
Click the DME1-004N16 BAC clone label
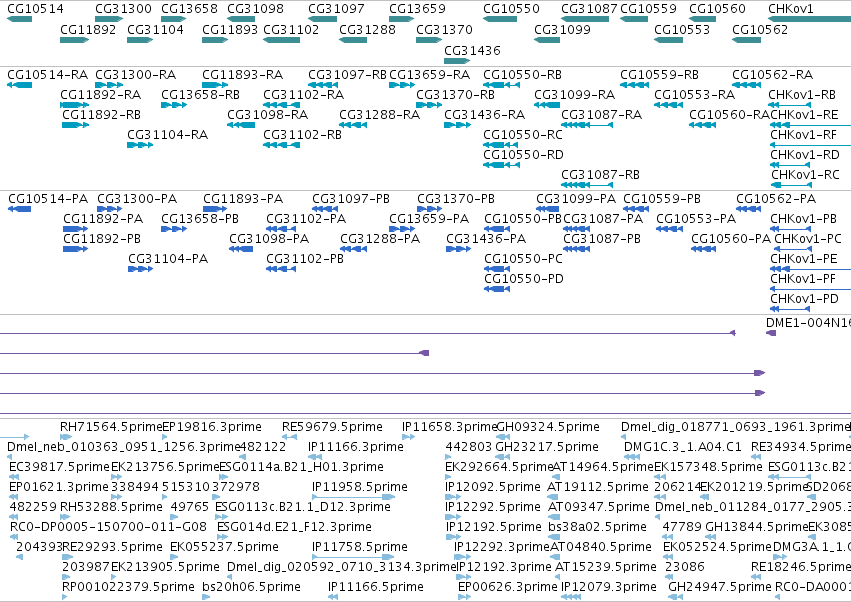[808, 322]
